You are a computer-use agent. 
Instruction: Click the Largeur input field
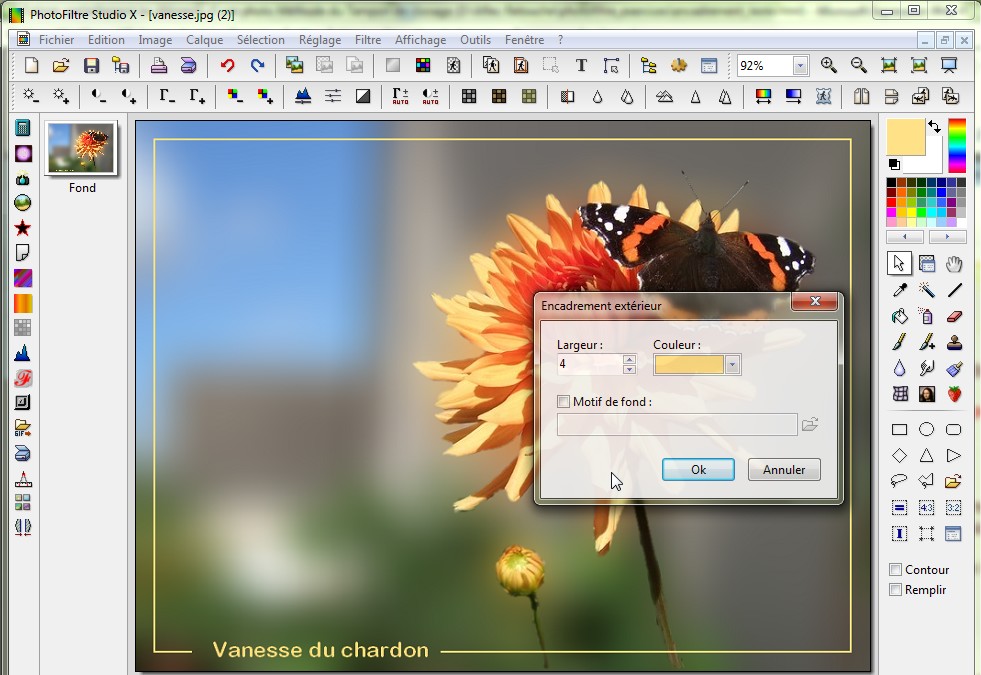pos(589,364)
